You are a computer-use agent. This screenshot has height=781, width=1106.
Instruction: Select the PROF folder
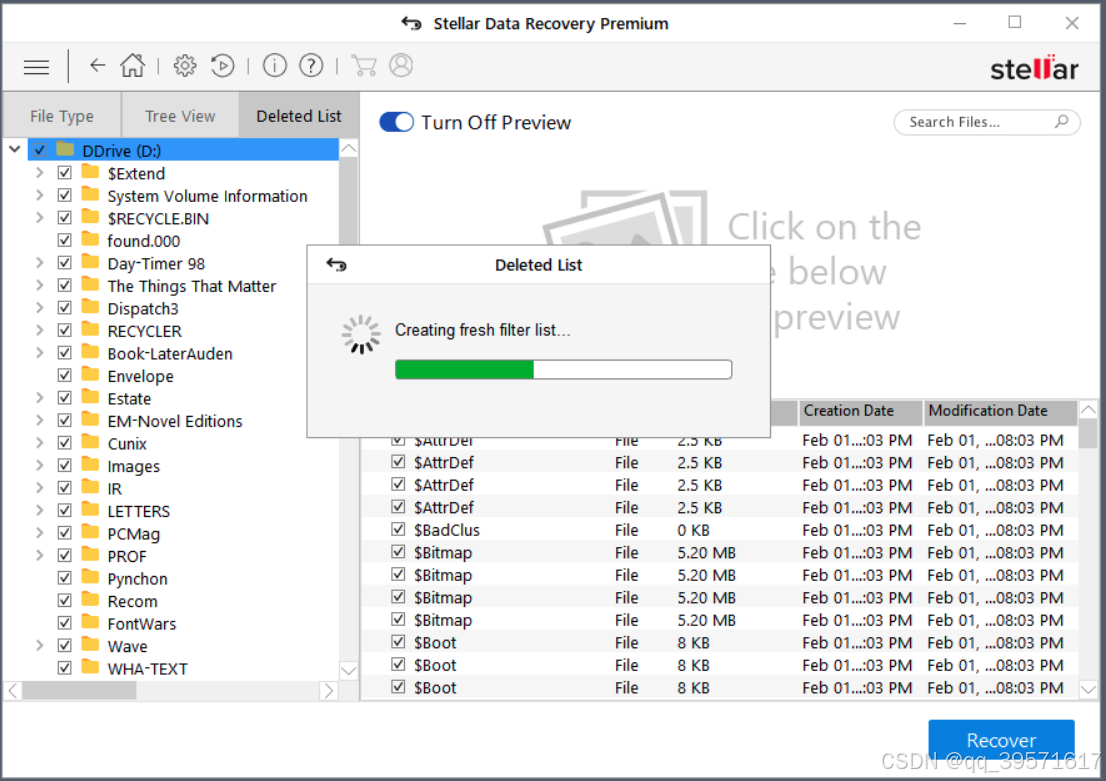tap(127, 556)
